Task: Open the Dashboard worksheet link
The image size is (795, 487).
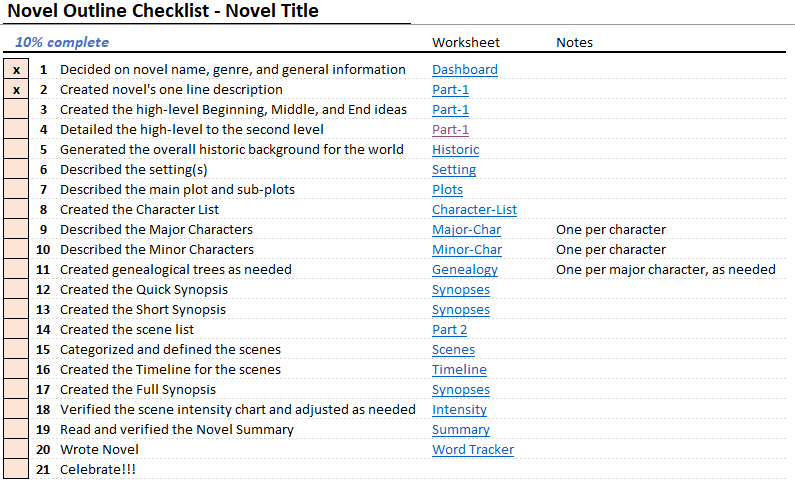Action: [x=464, y=70]
